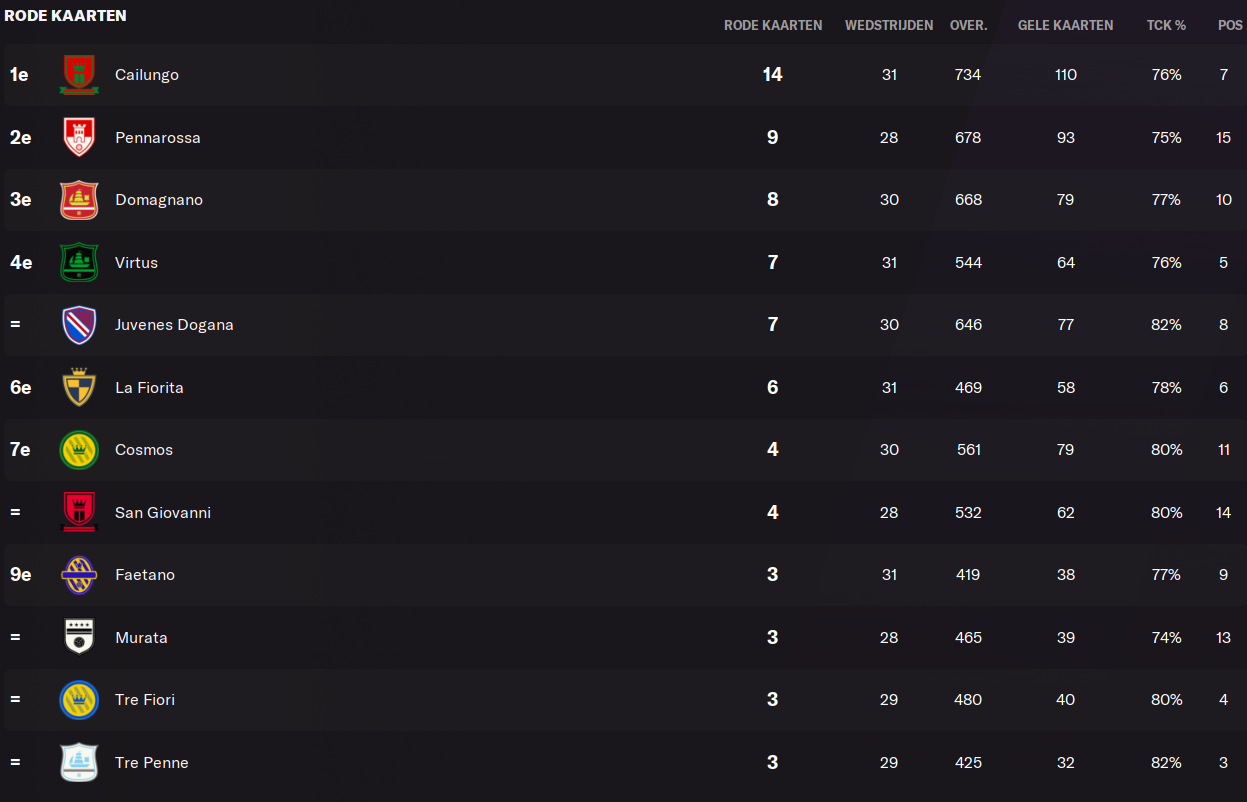The height and width of the screenshot is (802, 1247).
Task: Open Tre Fiori team name link
Action: [x=145, y=700]
